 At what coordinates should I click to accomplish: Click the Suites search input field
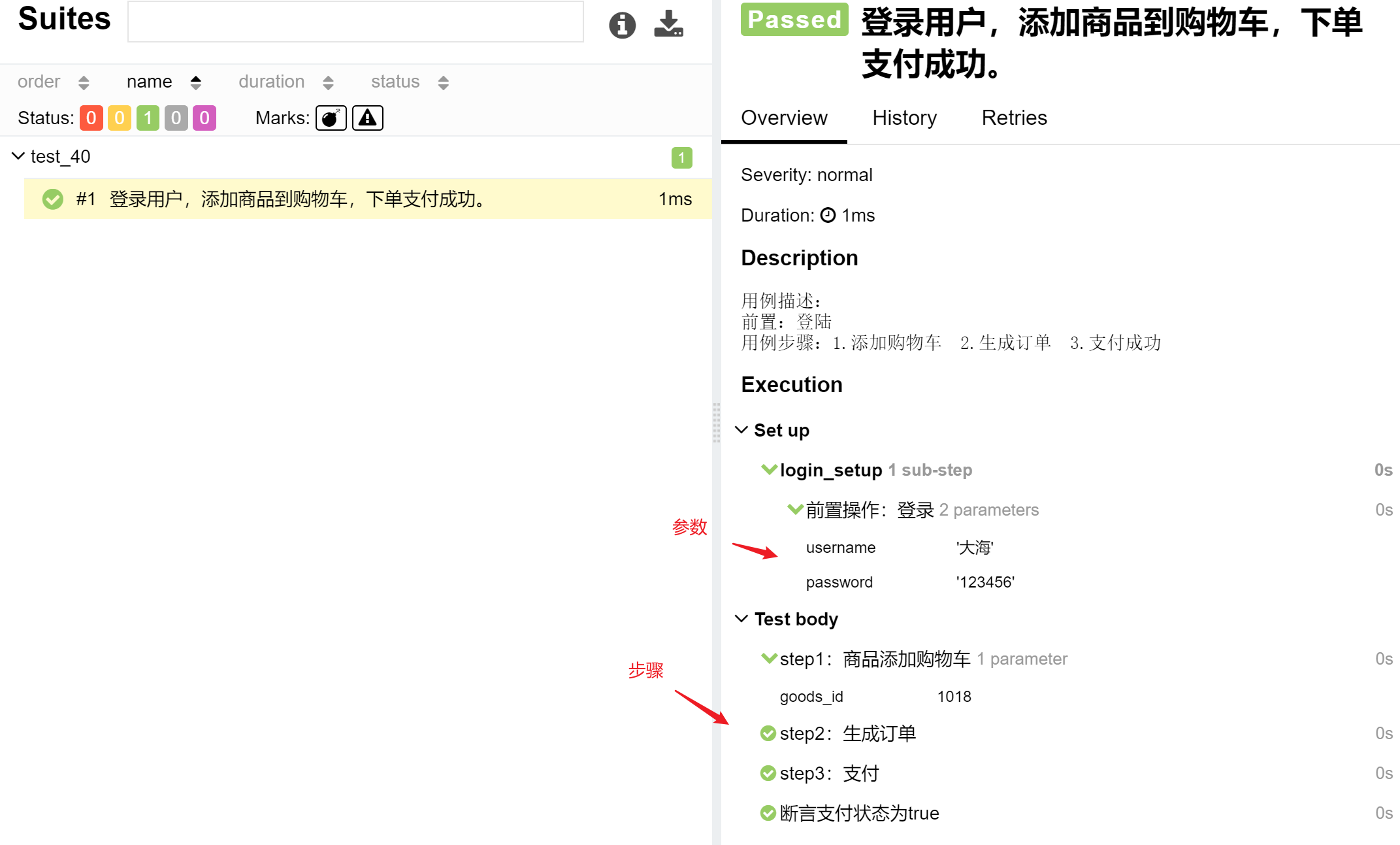pos(355,22)
